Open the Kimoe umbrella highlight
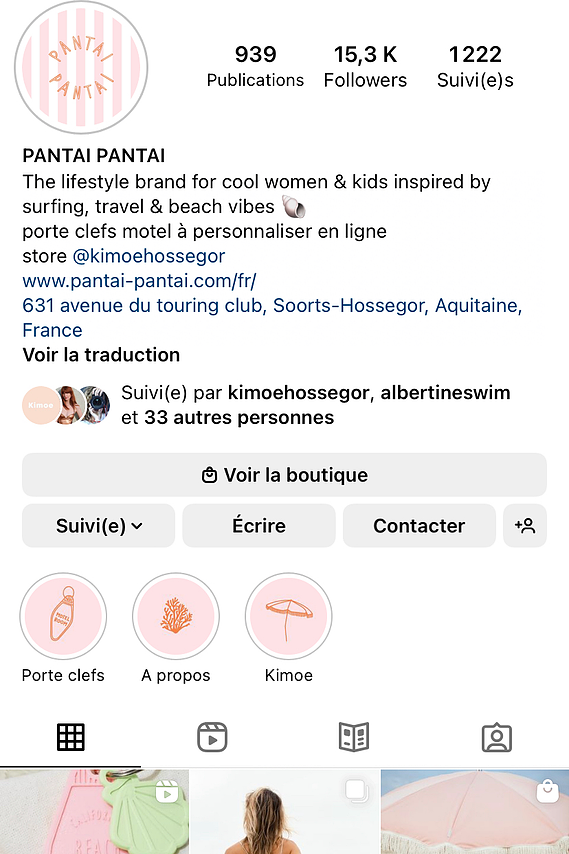 (x=289, y=616)
